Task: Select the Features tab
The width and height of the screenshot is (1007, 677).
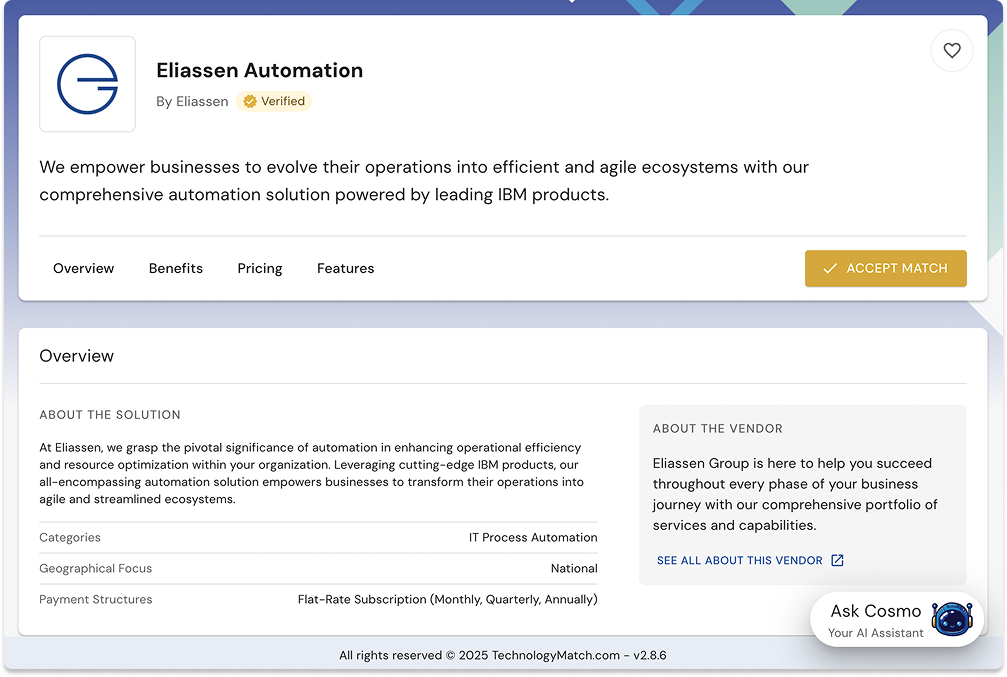Action: coord(346,268)
